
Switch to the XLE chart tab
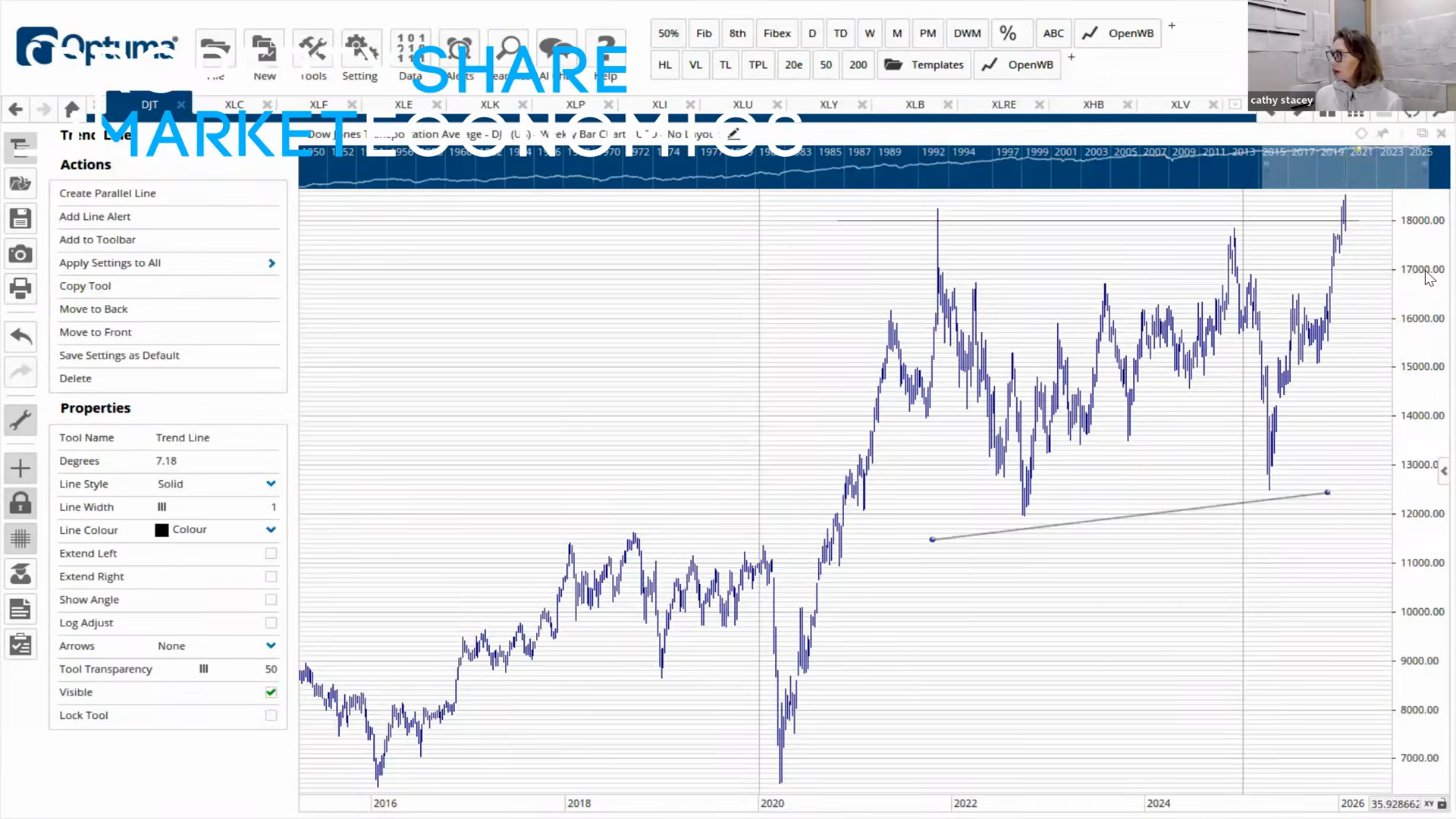403,104
